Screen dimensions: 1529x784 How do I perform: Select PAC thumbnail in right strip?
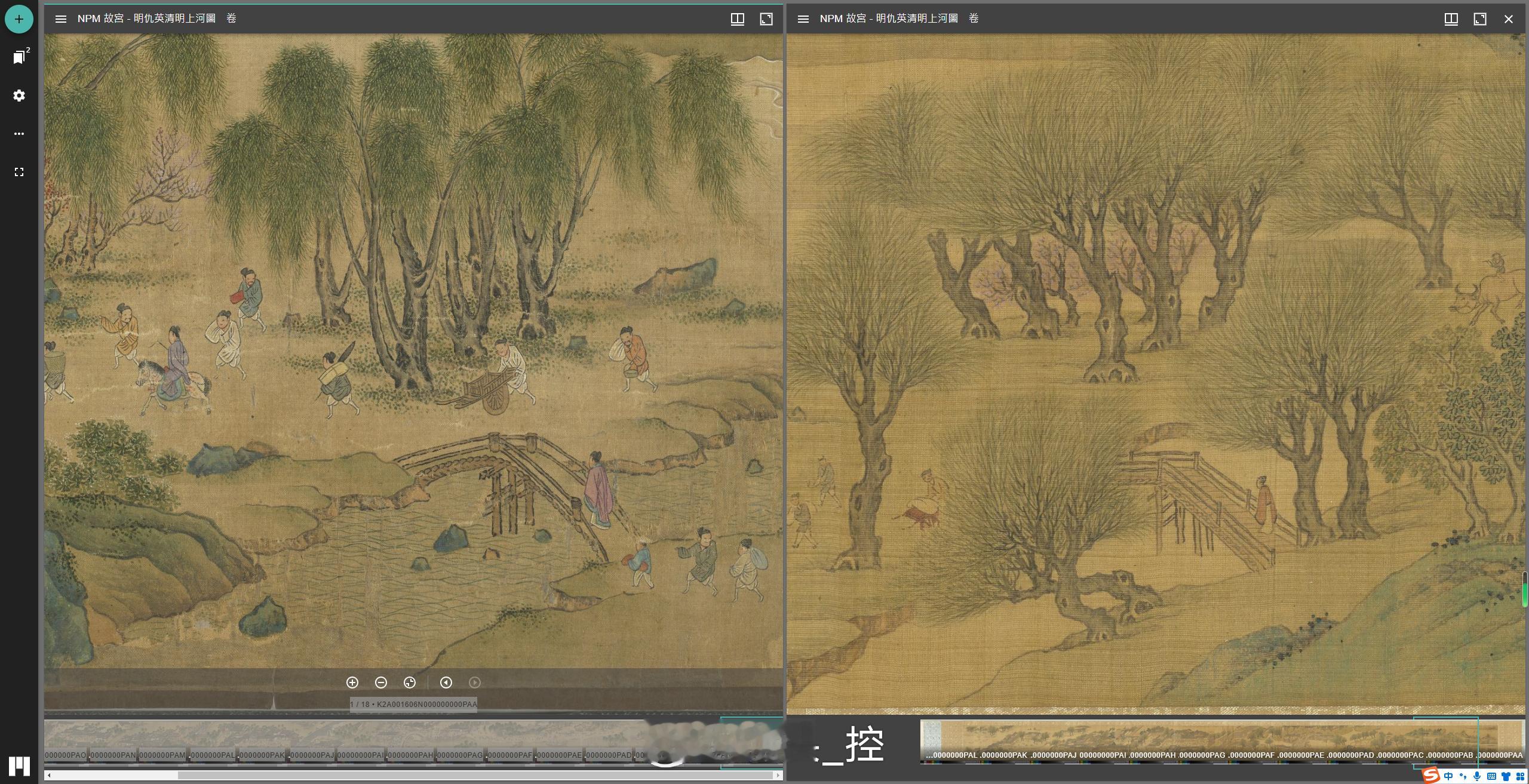tap(1401, 742)
